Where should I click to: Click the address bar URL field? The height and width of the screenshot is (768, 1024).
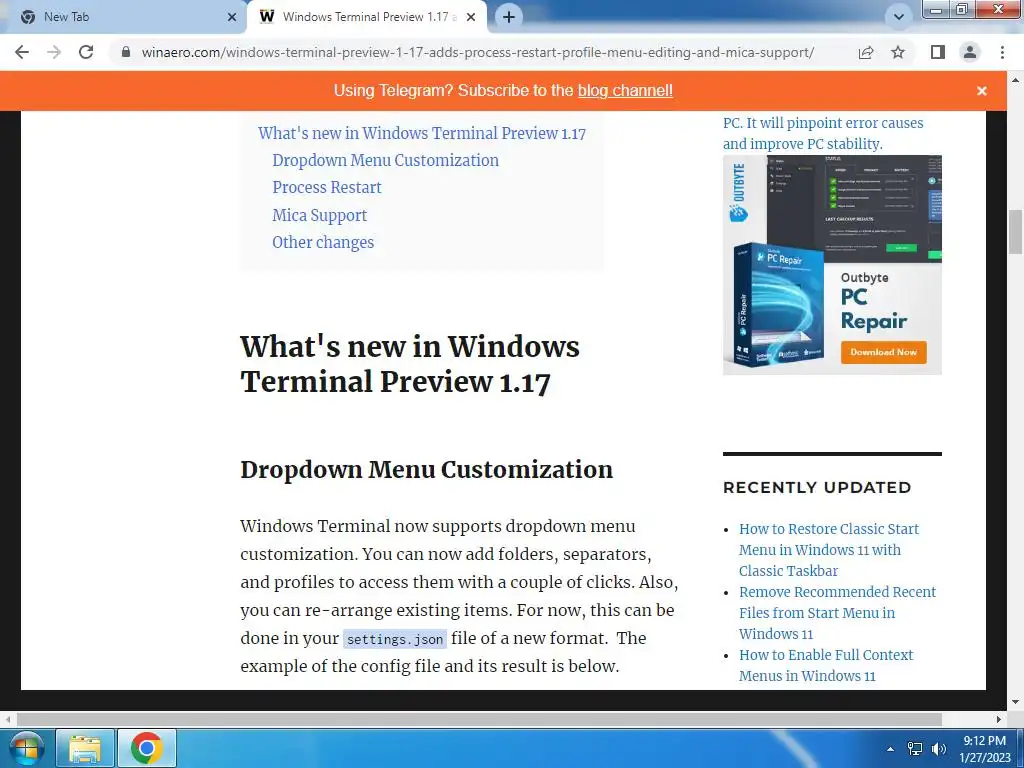(x=477, y=52)
